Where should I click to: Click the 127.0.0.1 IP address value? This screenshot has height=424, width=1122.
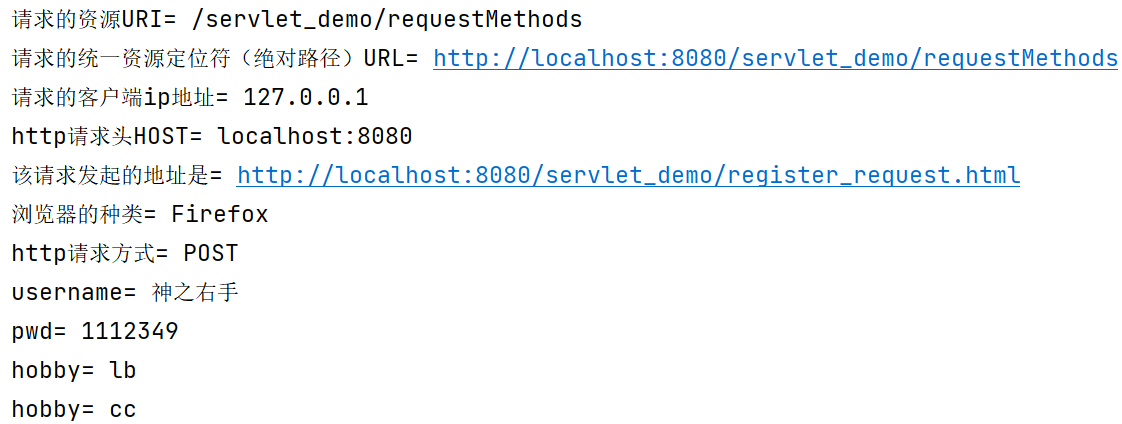tap(306, 97)
